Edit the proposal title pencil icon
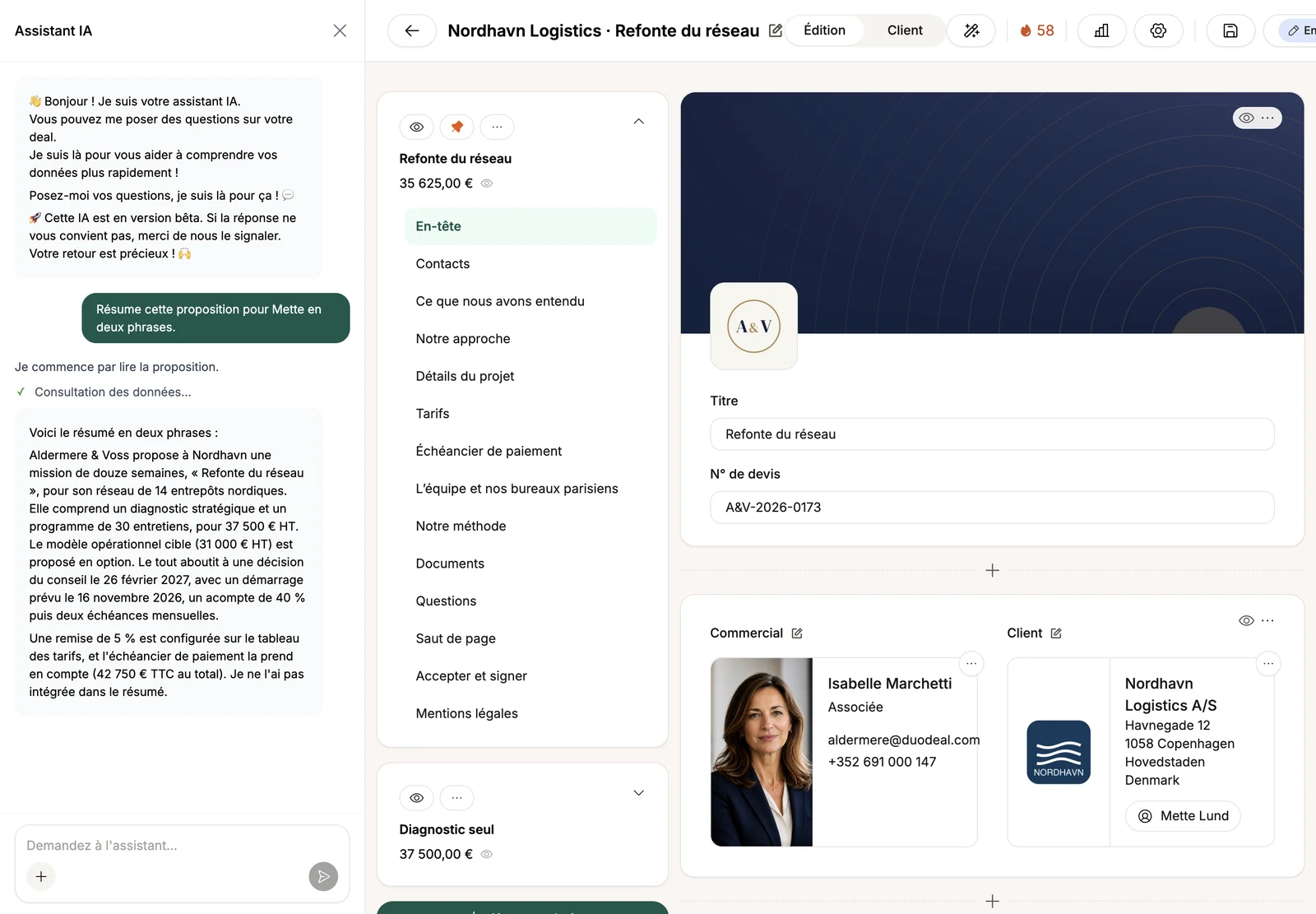This screenshot has width=1316, height=914. click(775, 30)
